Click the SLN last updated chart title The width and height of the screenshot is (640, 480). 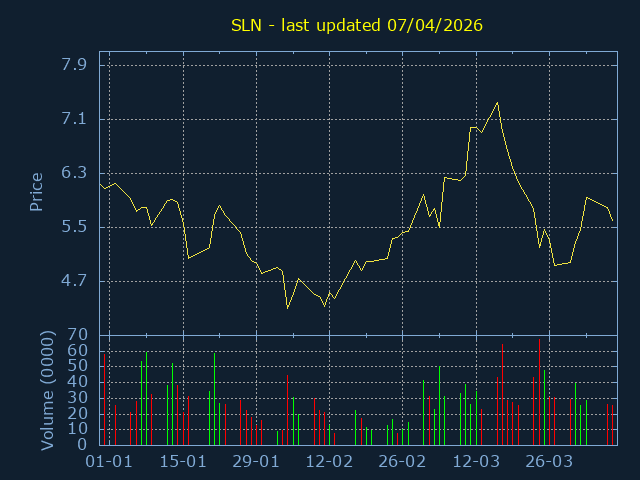(357, 26)
